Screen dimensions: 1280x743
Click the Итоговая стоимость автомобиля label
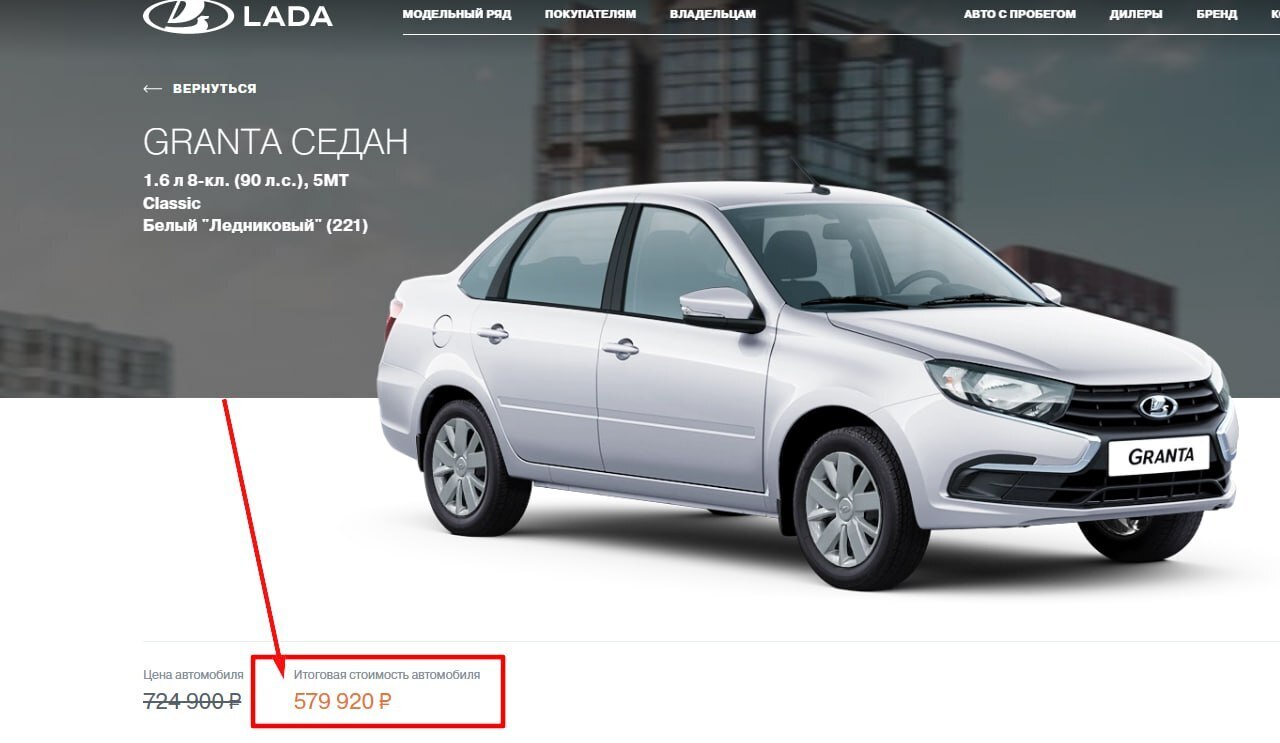[387, 675]
